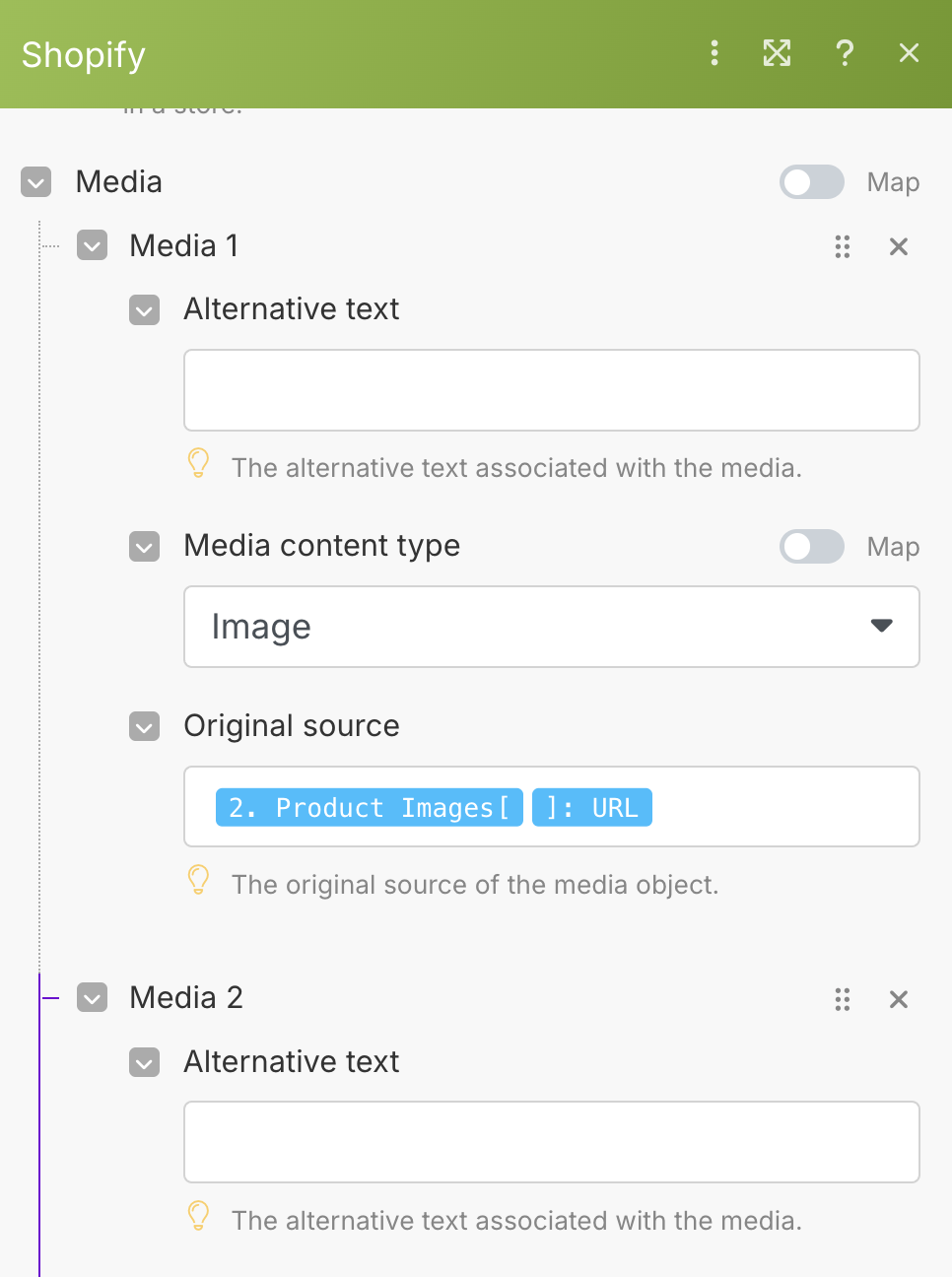Enable Map switch for Media content type

811,547
